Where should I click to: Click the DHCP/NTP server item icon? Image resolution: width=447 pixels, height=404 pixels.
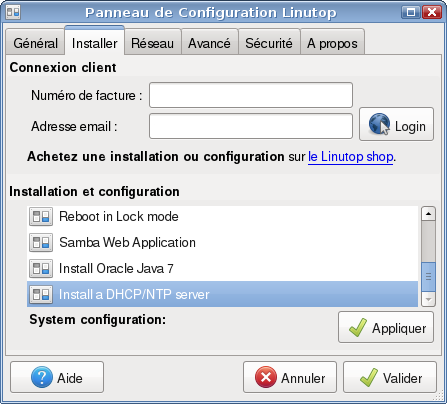41,295
